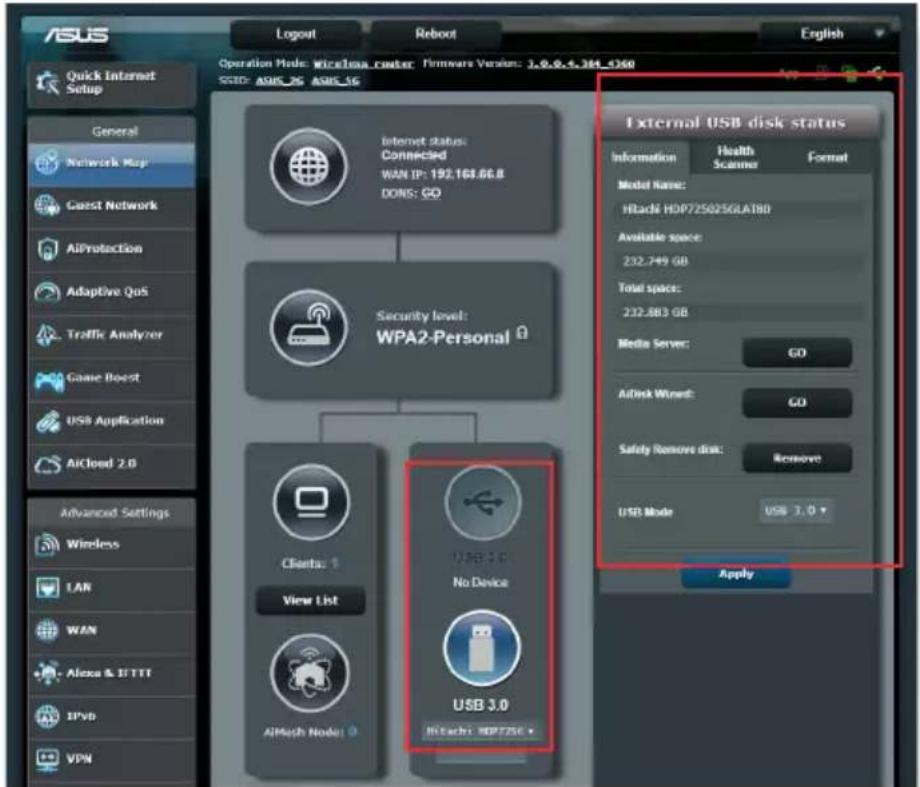The height and width of the screenshot is (787, 920).
Task: Click the AiMesh Node icon
Action: click(x=309, y=673)
